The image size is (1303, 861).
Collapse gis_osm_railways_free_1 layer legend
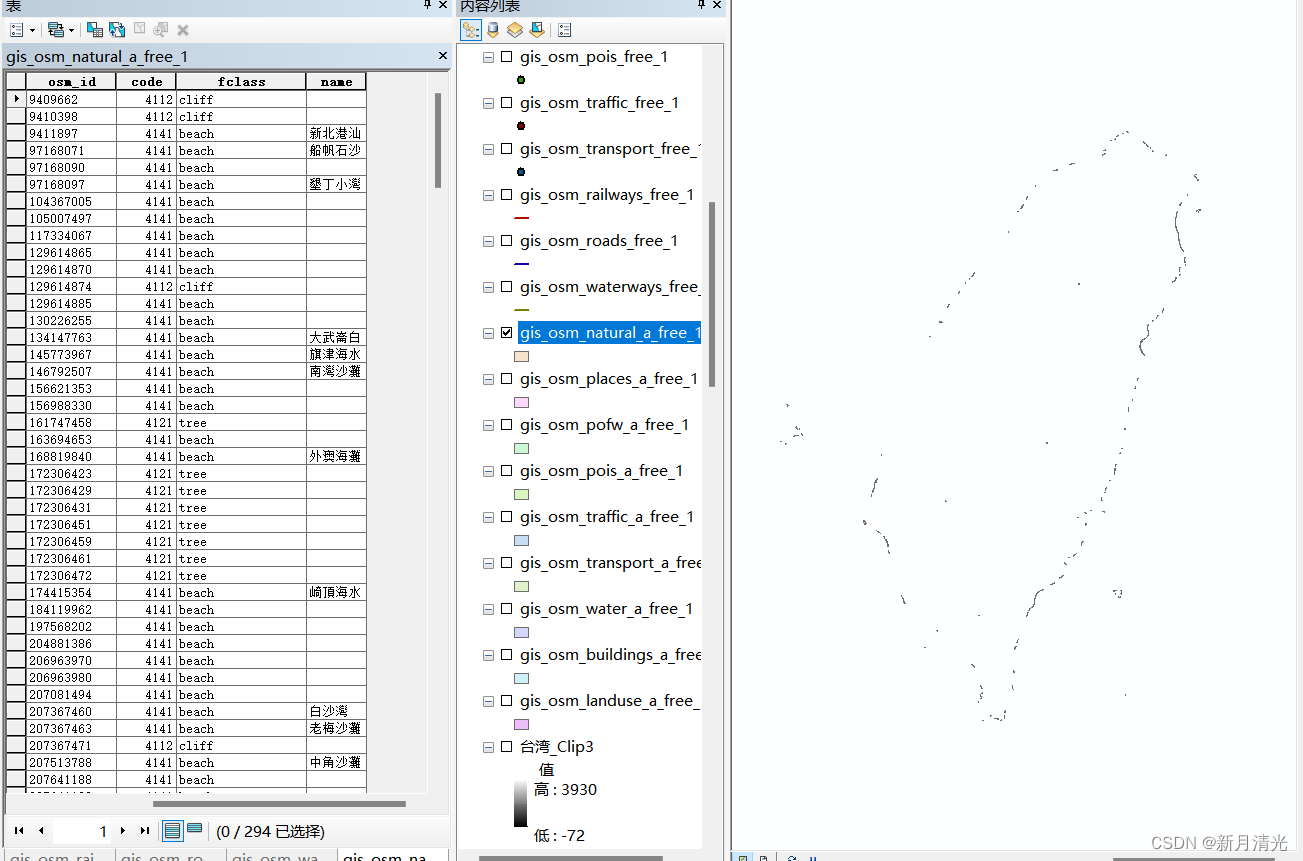(488, 195)
